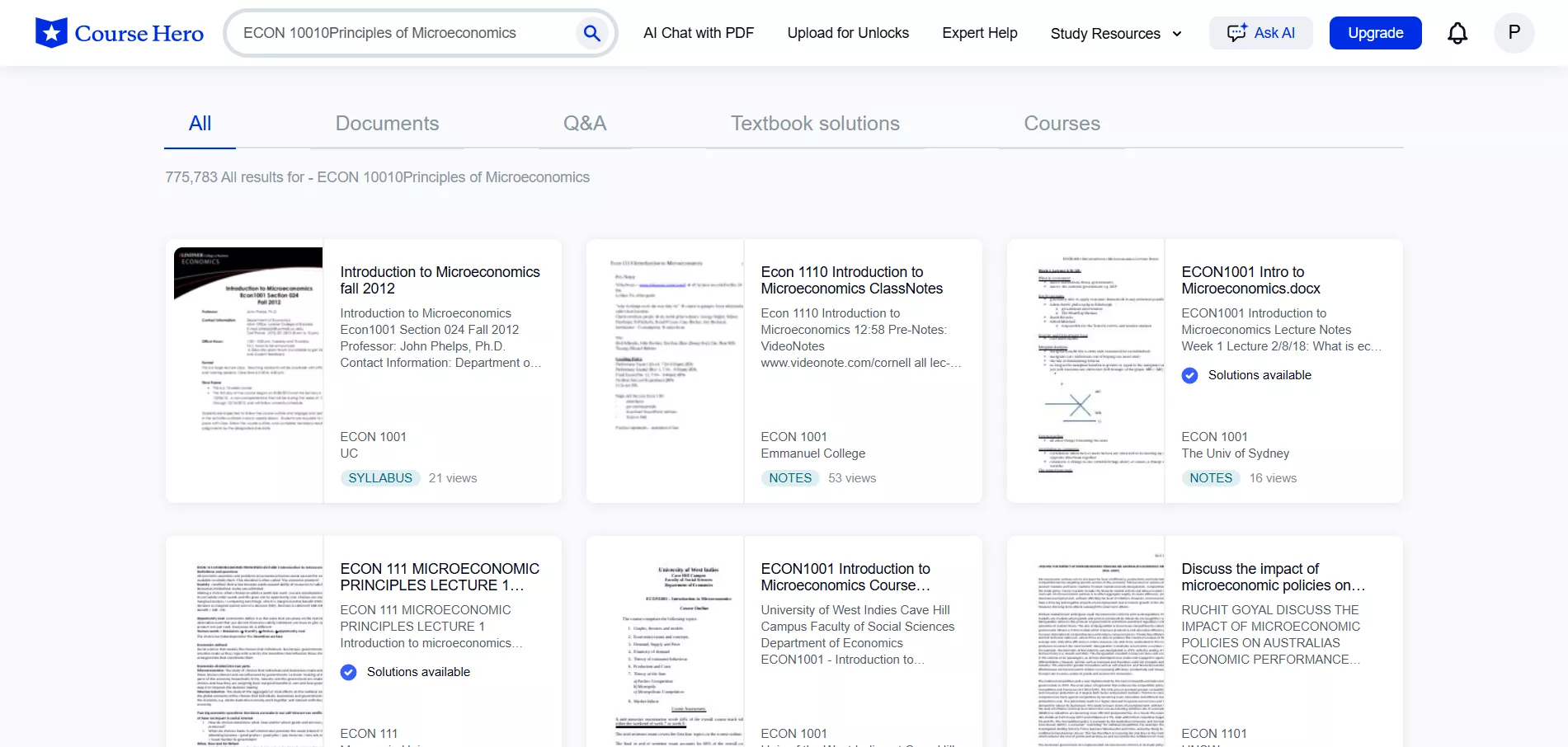
Task: Click 'UC' school name
Action: click(349, 453)
